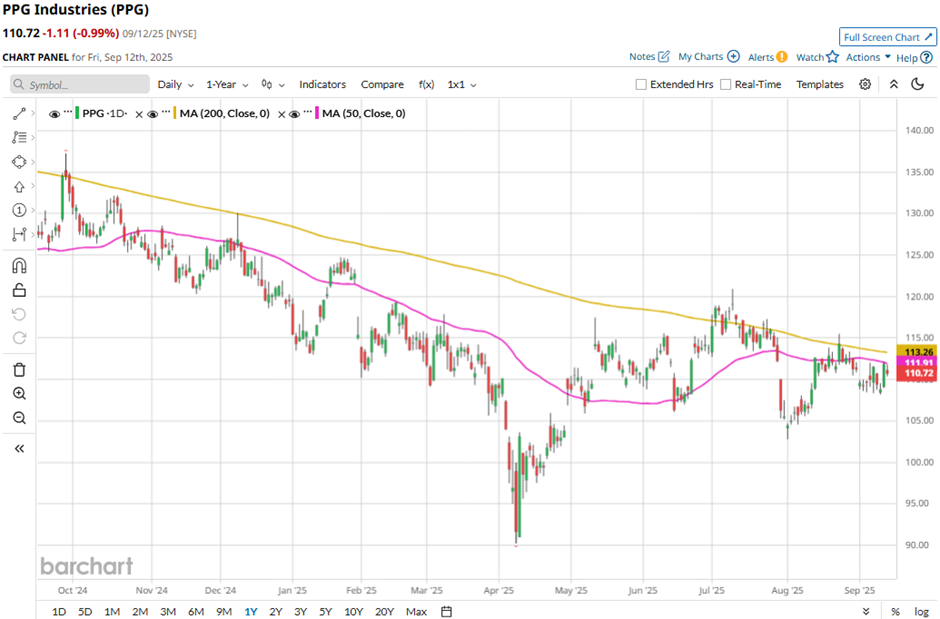Viewport: 940px width, 619px height.
Task: Expand shapes tool options arrow
Action: click(32, 162)
